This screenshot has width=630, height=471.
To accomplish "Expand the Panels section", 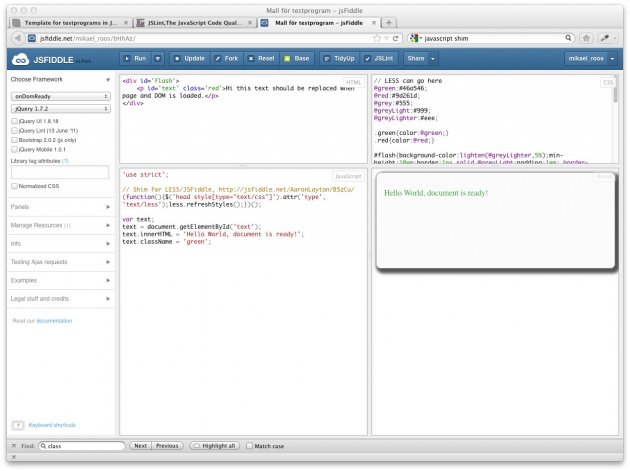I will pyautogui.click(x=61, y=207).
